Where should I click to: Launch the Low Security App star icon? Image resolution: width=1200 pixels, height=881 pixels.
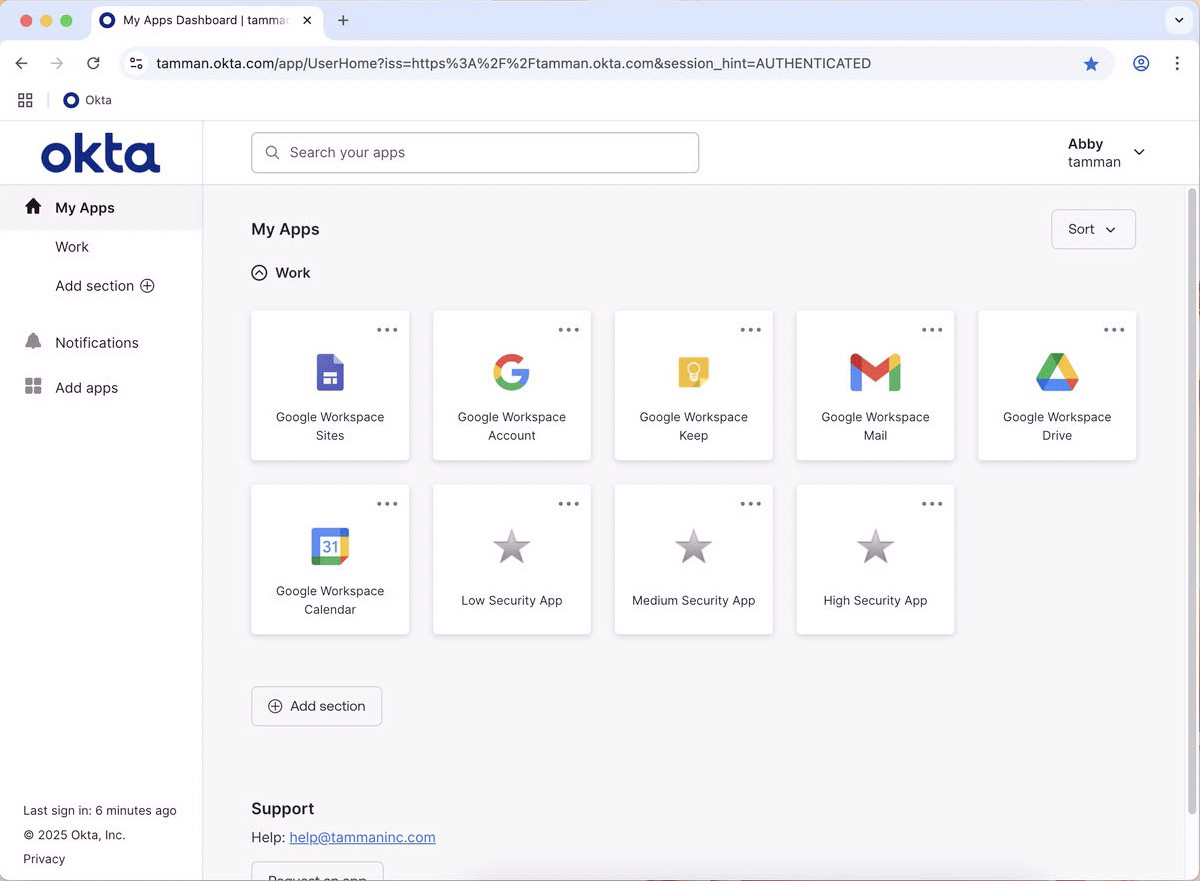tap(511, 547)
